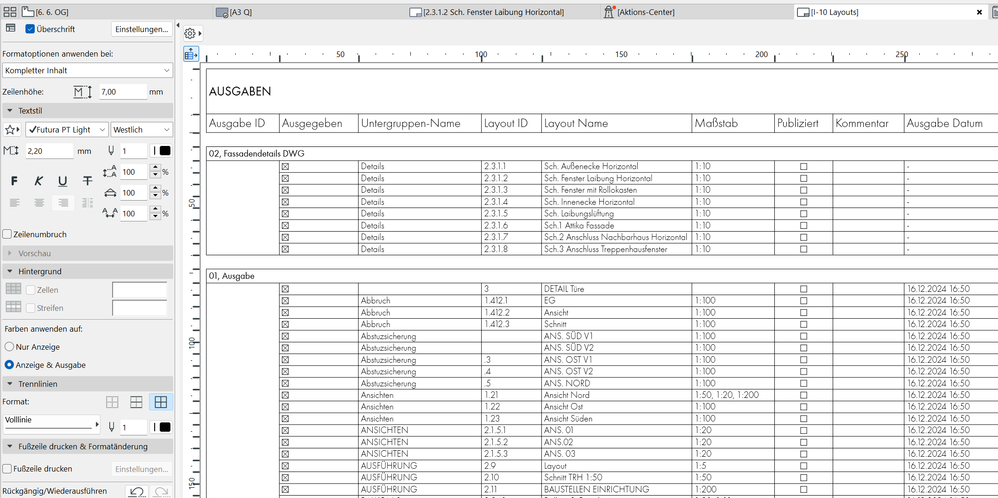Click the undo arrow button
This screenshot has height=498, width=998.
point(136,491)
